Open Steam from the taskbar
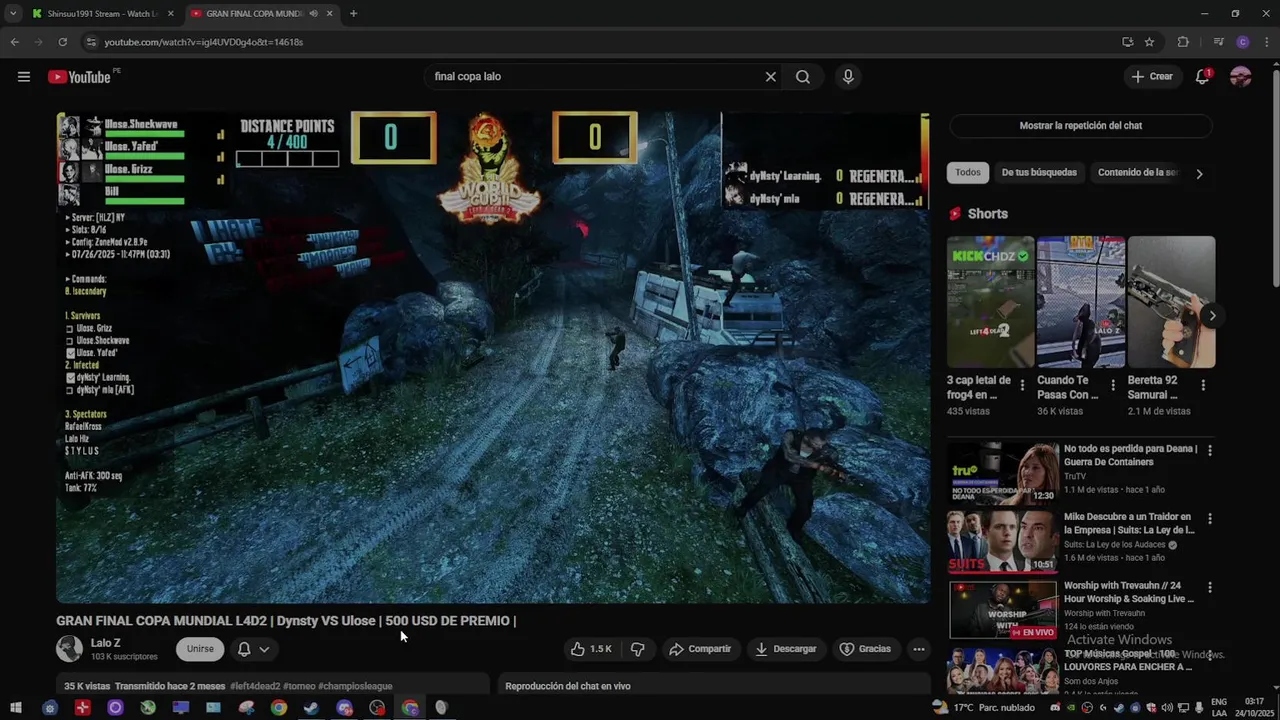The width and height of the screenshot is (1280, 720). click(x=312, y=708)
